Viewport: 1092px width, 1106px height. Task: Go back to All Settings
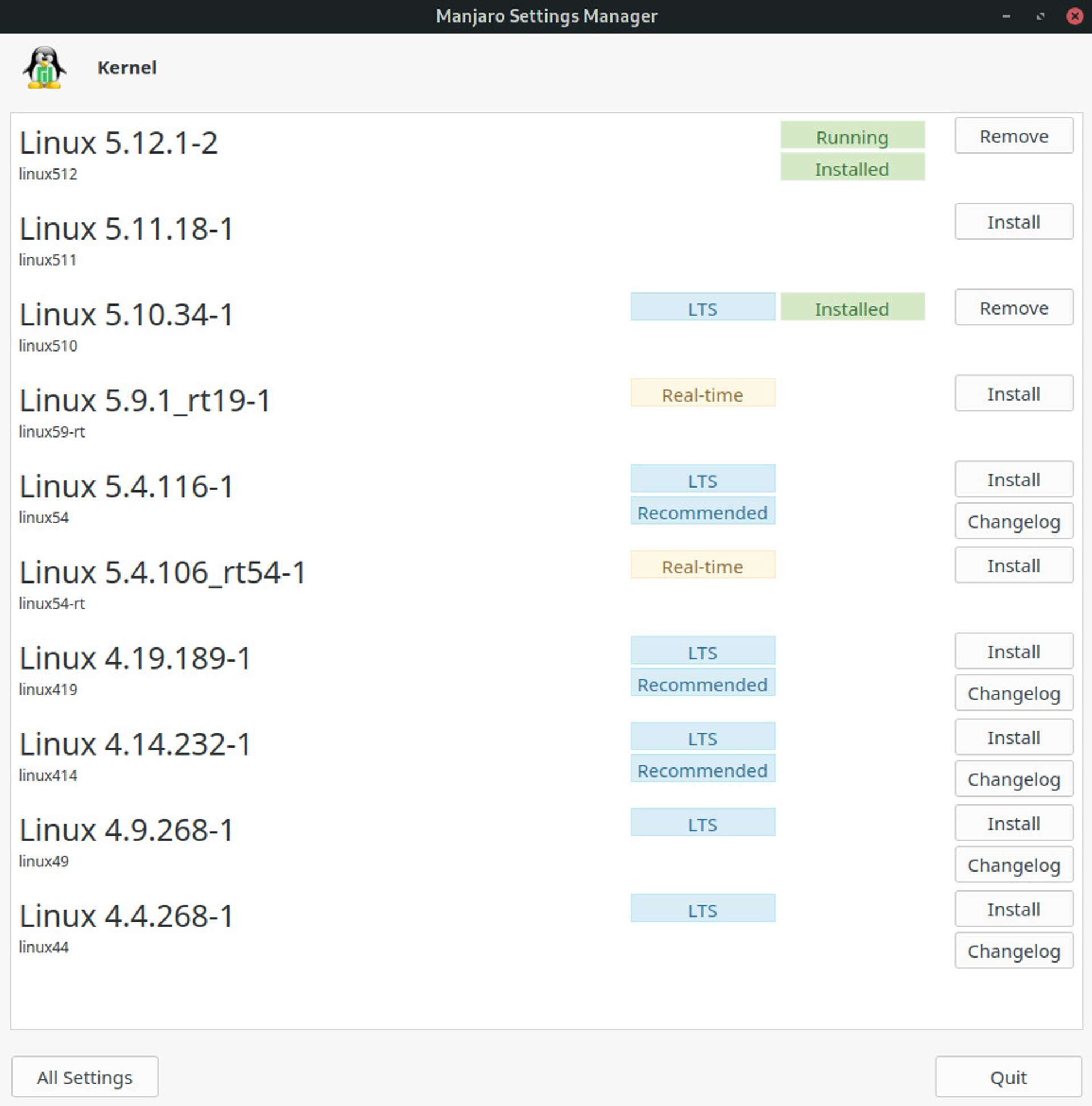85,1077
